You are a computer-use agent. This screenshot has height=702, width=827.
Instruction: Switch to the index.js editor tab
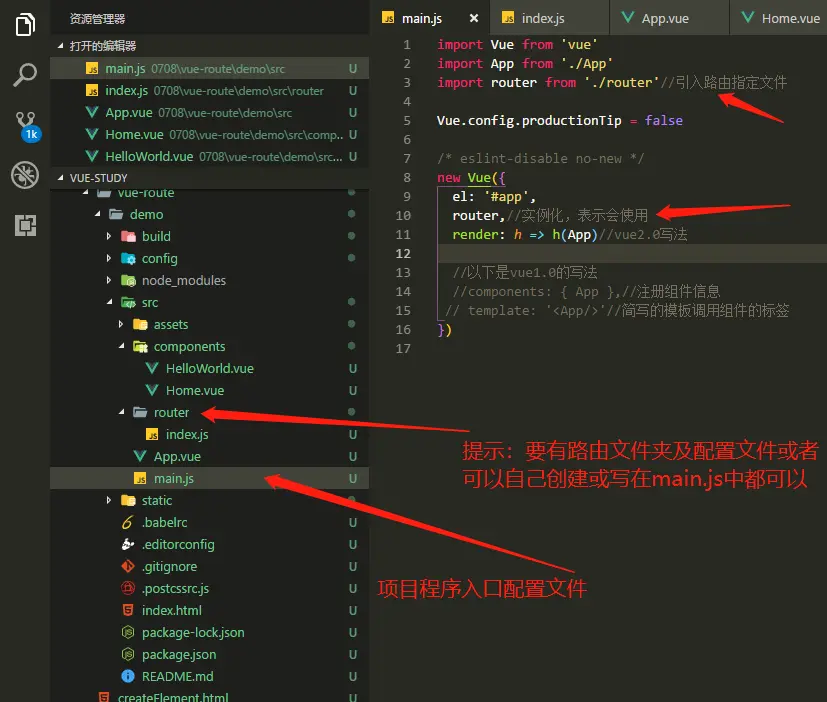pos(549,18)
